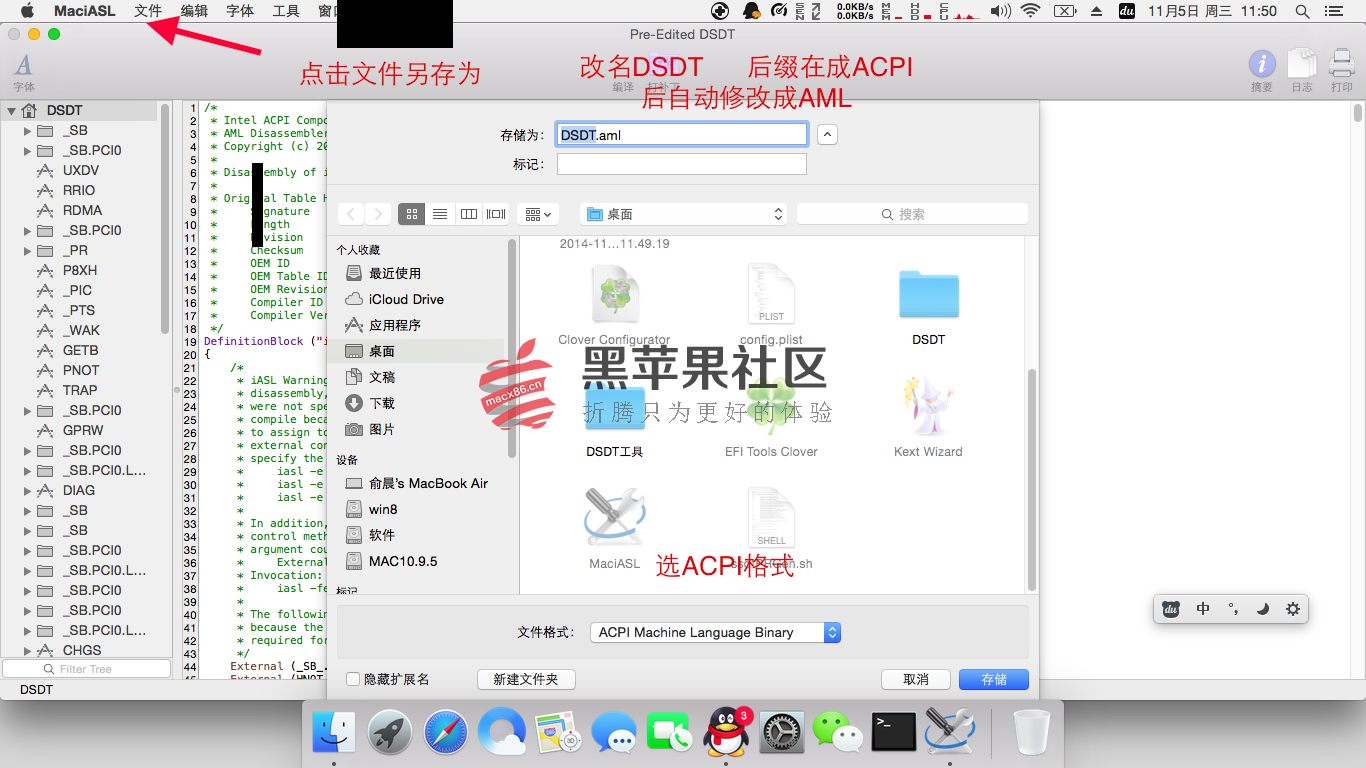This screenshot has height=768, width=1366.
Task: Select 下载 in the sidebar
Action: click(382, 403)
